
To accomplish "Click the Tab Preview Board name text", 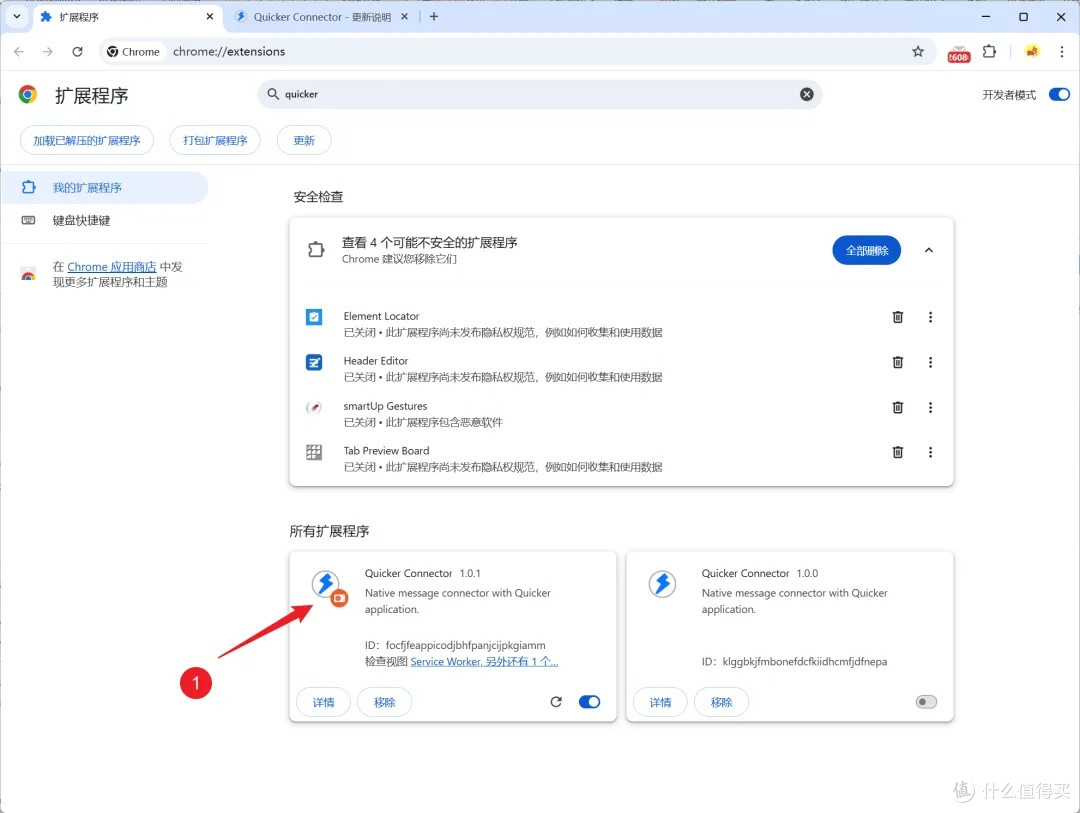I will (386, 451).
